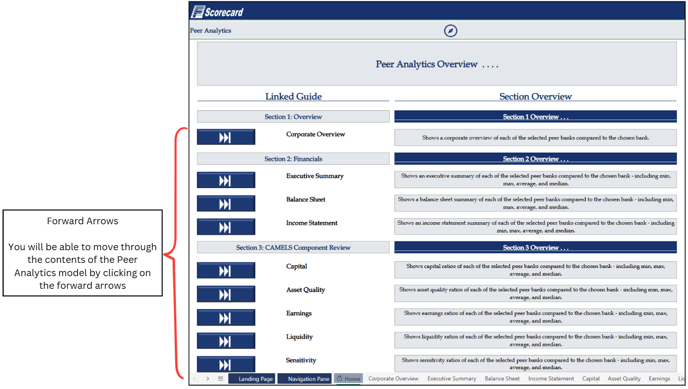Open the Capital sheet tab
This screenshot has width=688, height=389.
click(x=591, y=378)
